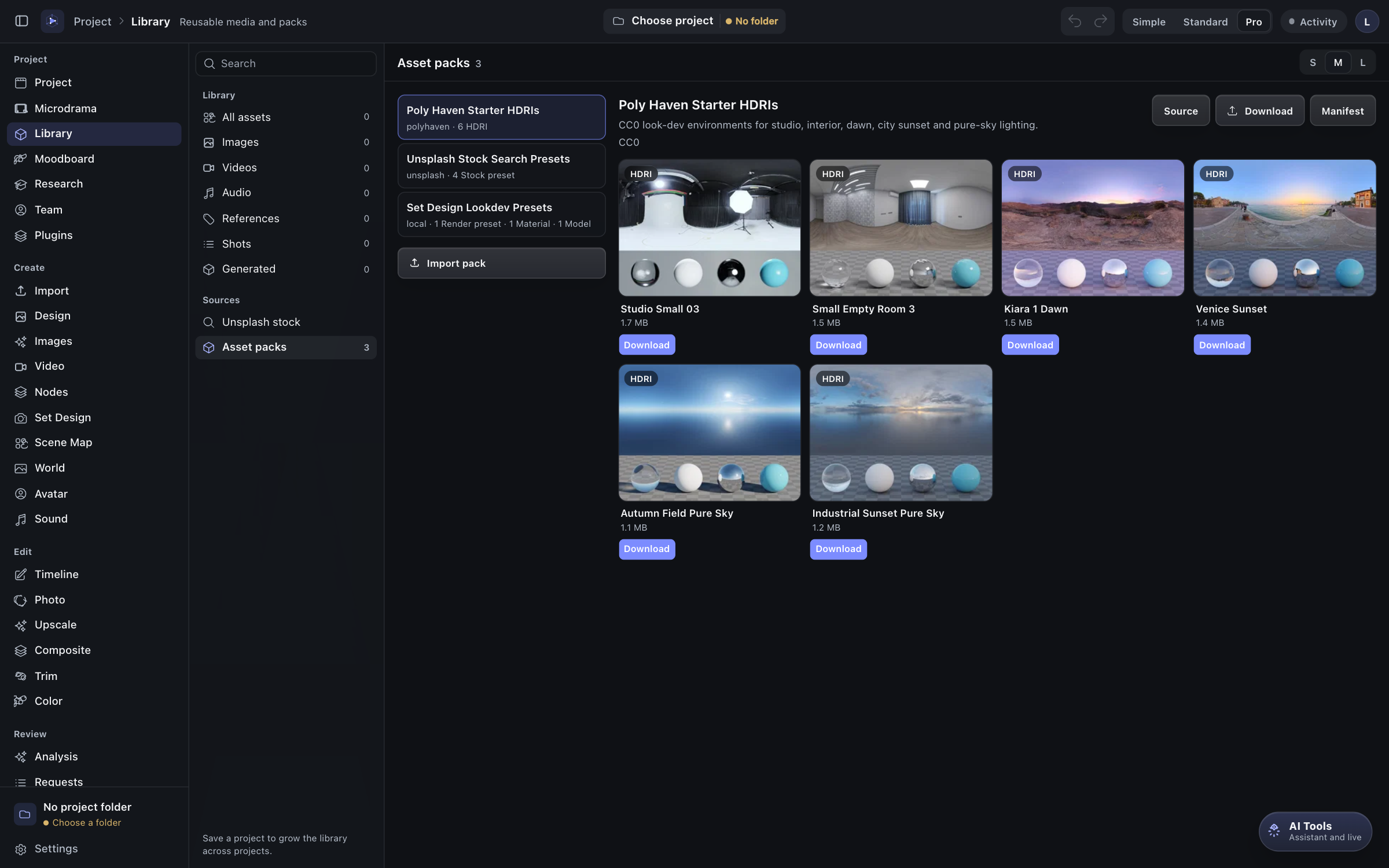This screenshot has height=868, width=1389.
Task: Set thumbnail size to L
Action: 1362,62
